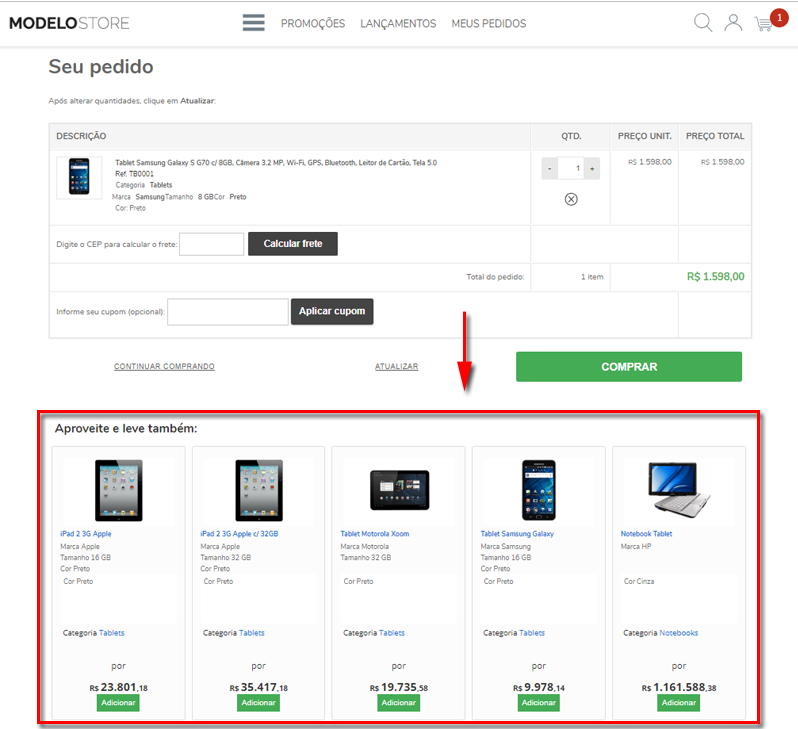Image resolution: width=798 pixels, height=729 pixels.
Task: Click the 'Ref. TB0001' reference text
Action: (134, 174)
